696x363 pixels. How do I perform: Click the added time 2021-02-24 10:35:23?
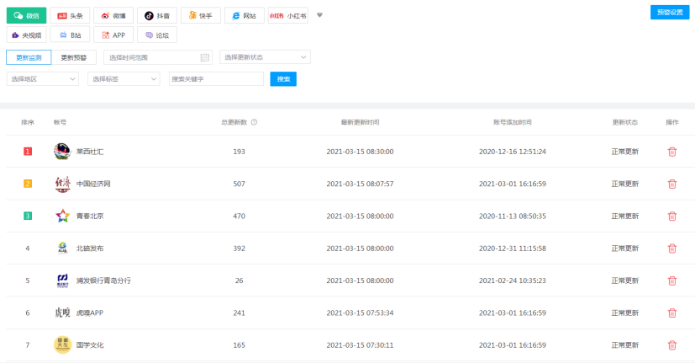pyautogui.click(x=513, y=280)
